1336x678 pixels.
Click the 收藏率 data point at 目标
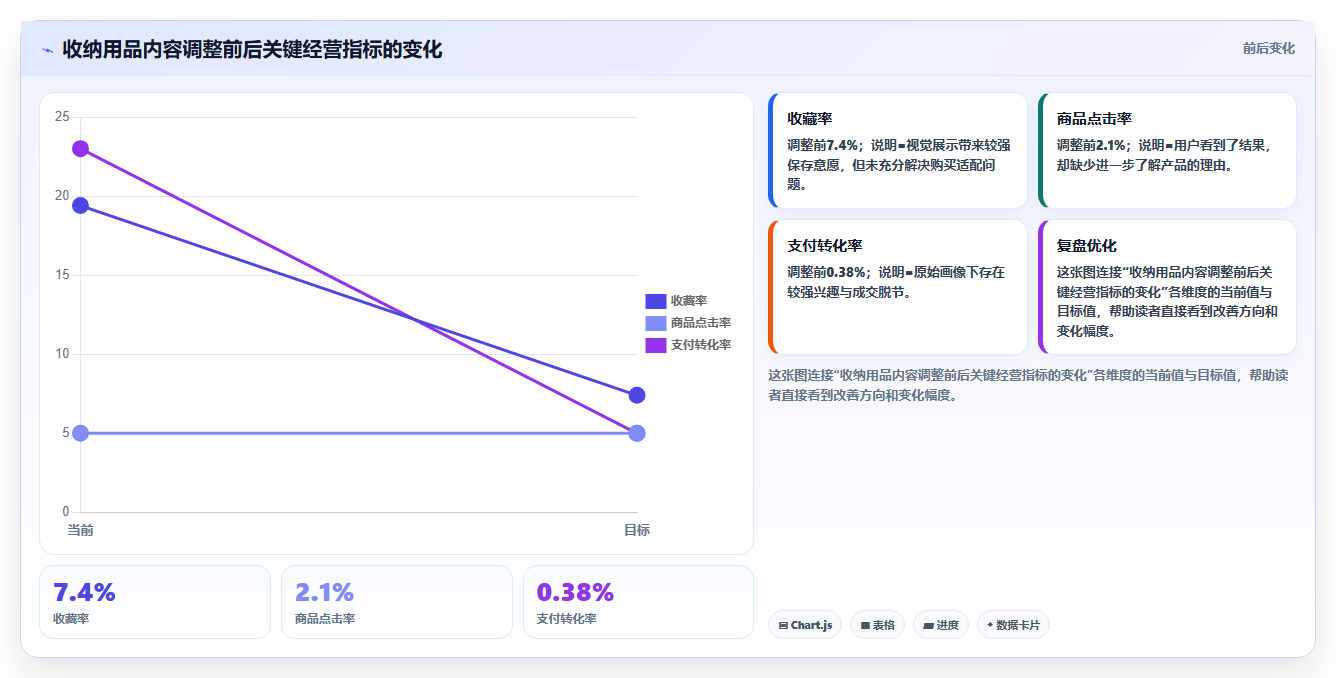[x=637, y=395]
